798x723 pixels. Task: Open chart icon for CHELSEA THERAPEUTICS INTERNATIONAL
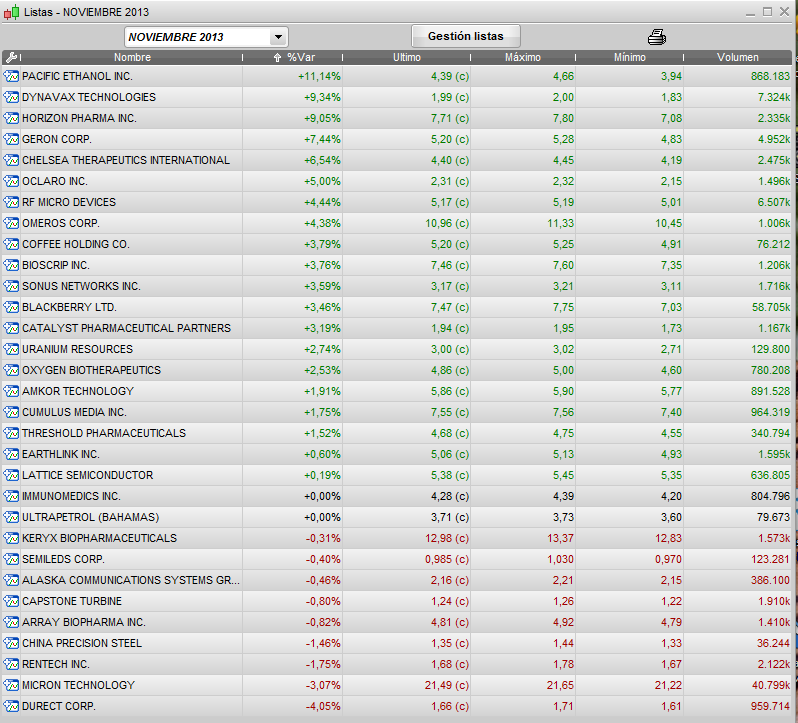point(11,160)
